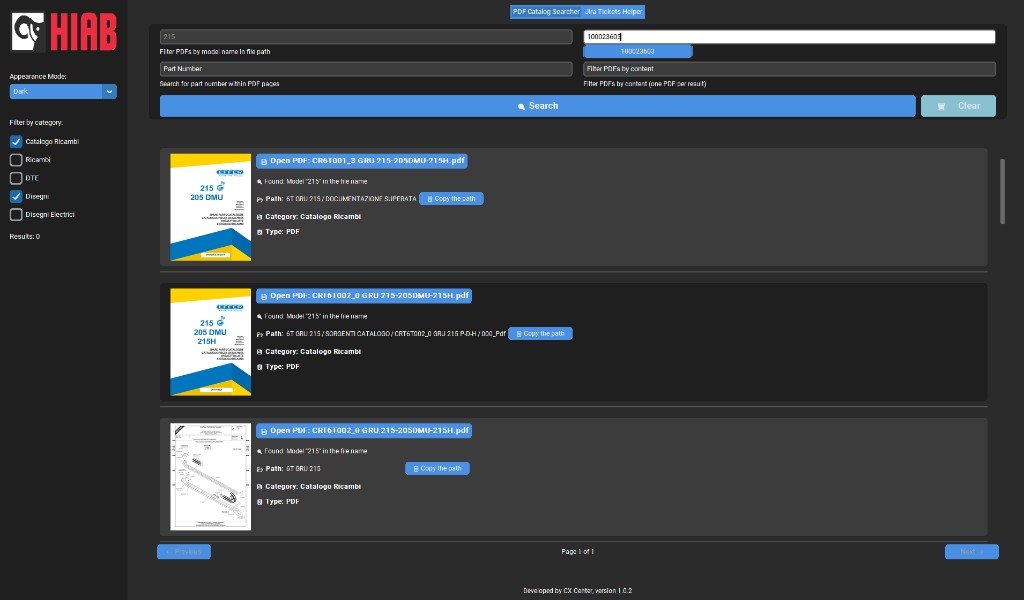
Task: Select the 100023603 autocomplete suggestion
Action: pyautogui.click(x=637, y=51)
